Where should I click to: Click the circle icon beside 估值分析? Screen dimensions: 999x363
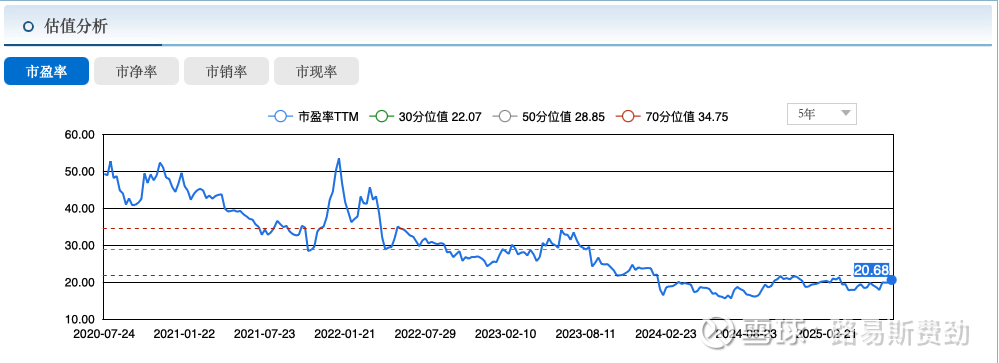27,27
